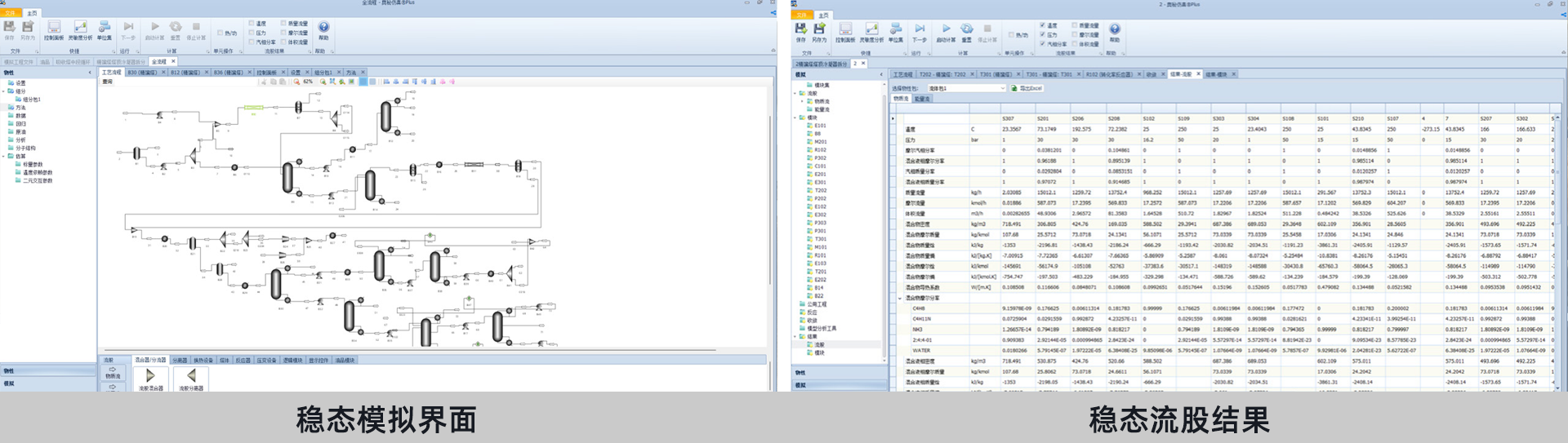Click 启动计算 play icon in right window
This screenshot has height=443, width=1568.
[946, 29]
